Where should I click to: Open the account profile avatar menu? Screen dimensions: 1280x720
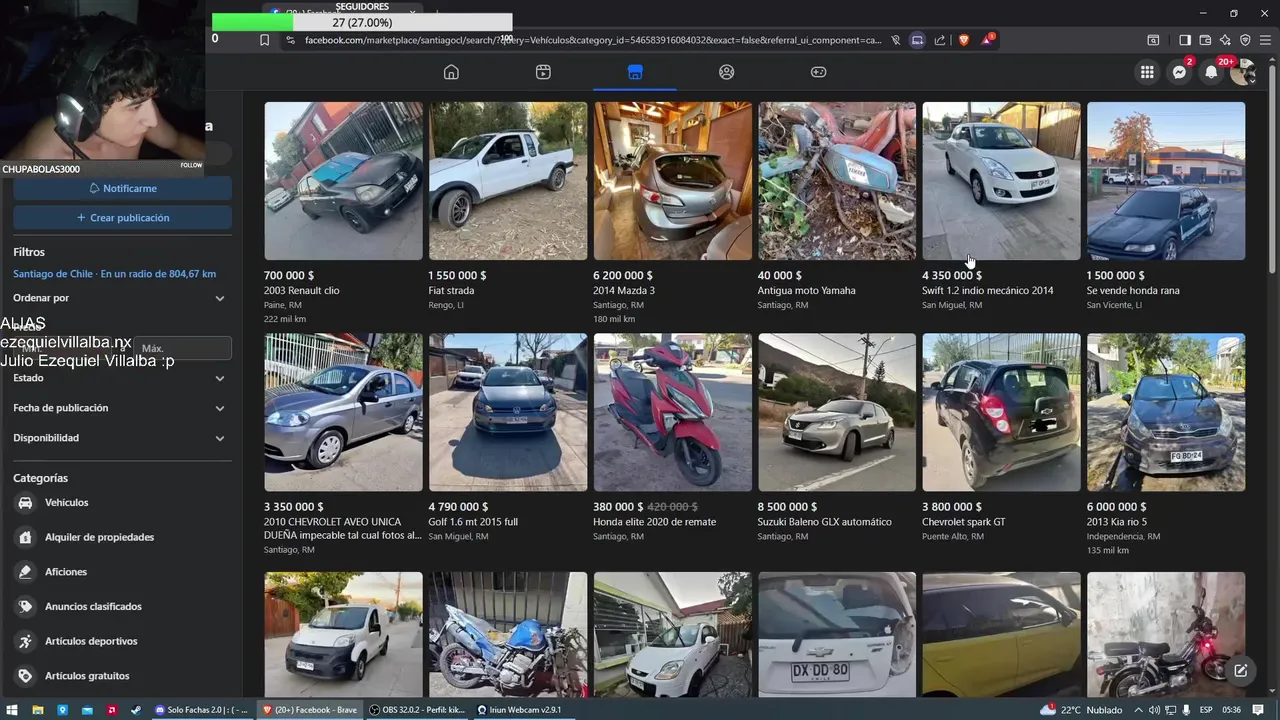coord(1243,72)
